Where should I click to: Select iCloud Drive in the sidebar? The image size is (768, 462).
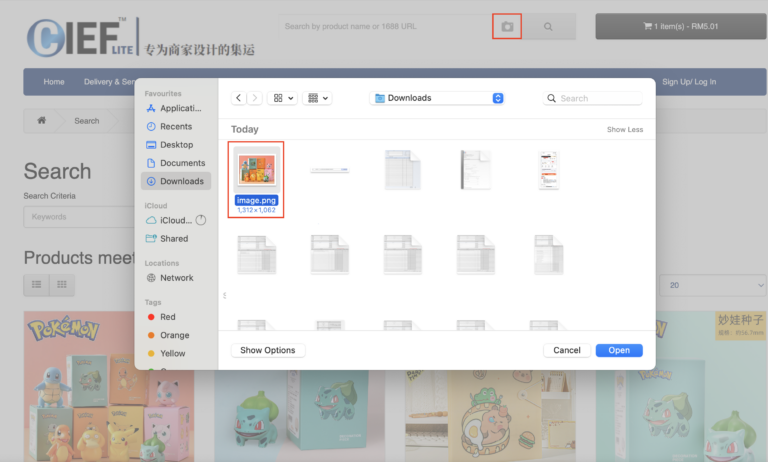click(x=169, y=220)
